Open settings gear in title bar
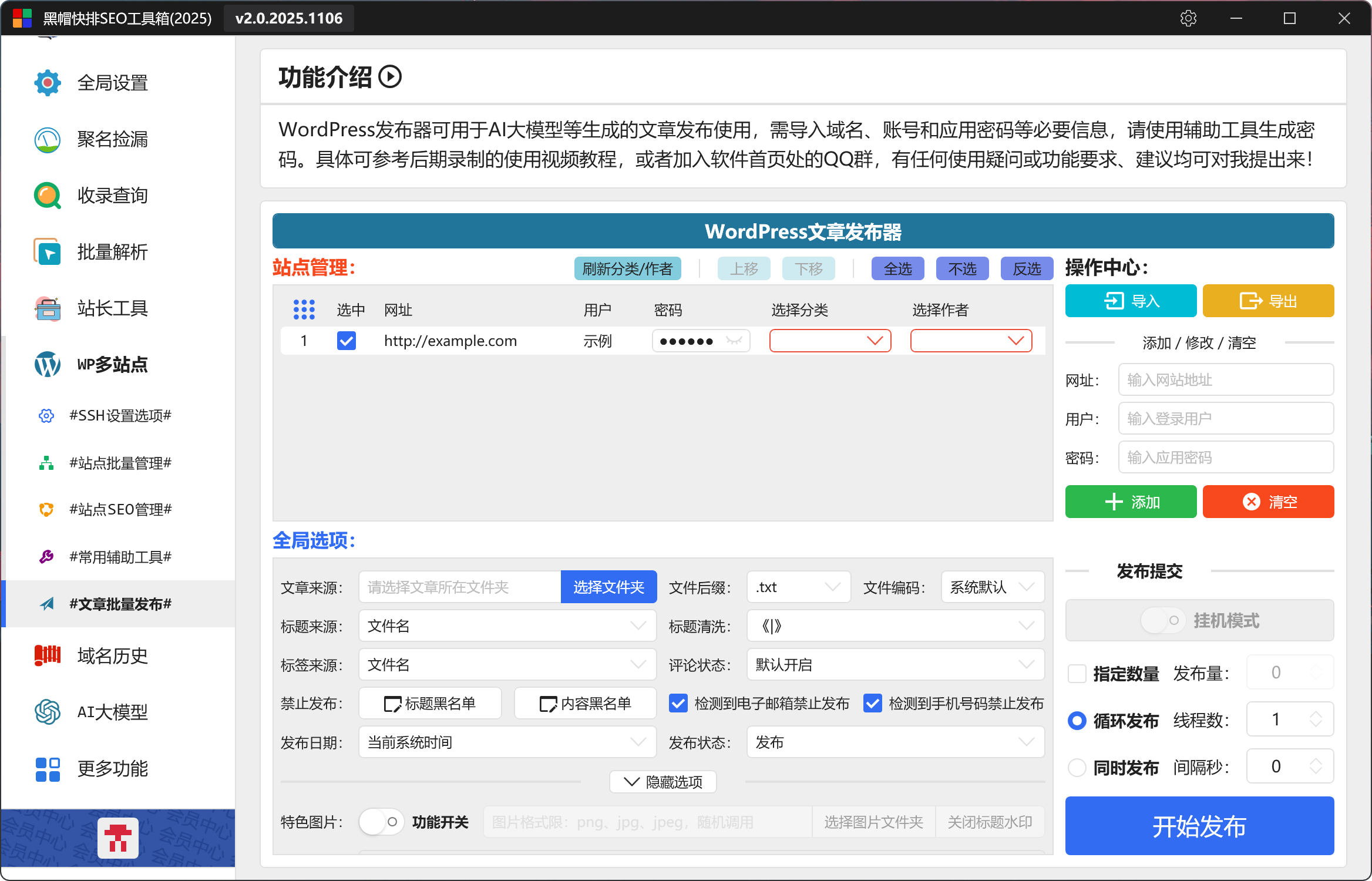The height and width of the screenshot is (881, 1372). [1188, 18]
